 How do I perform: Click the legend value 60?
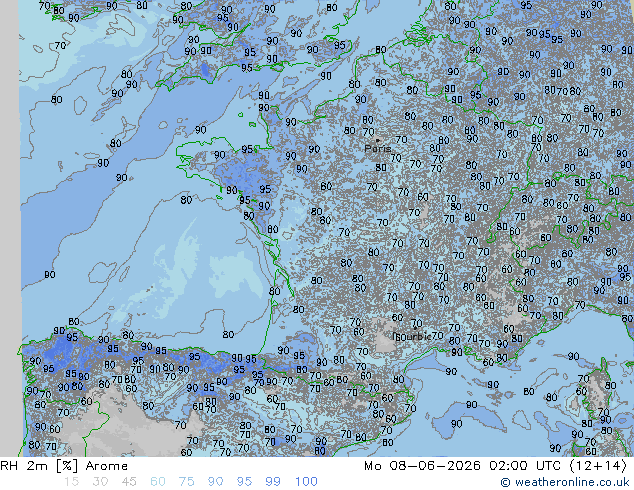click(158, 482)
